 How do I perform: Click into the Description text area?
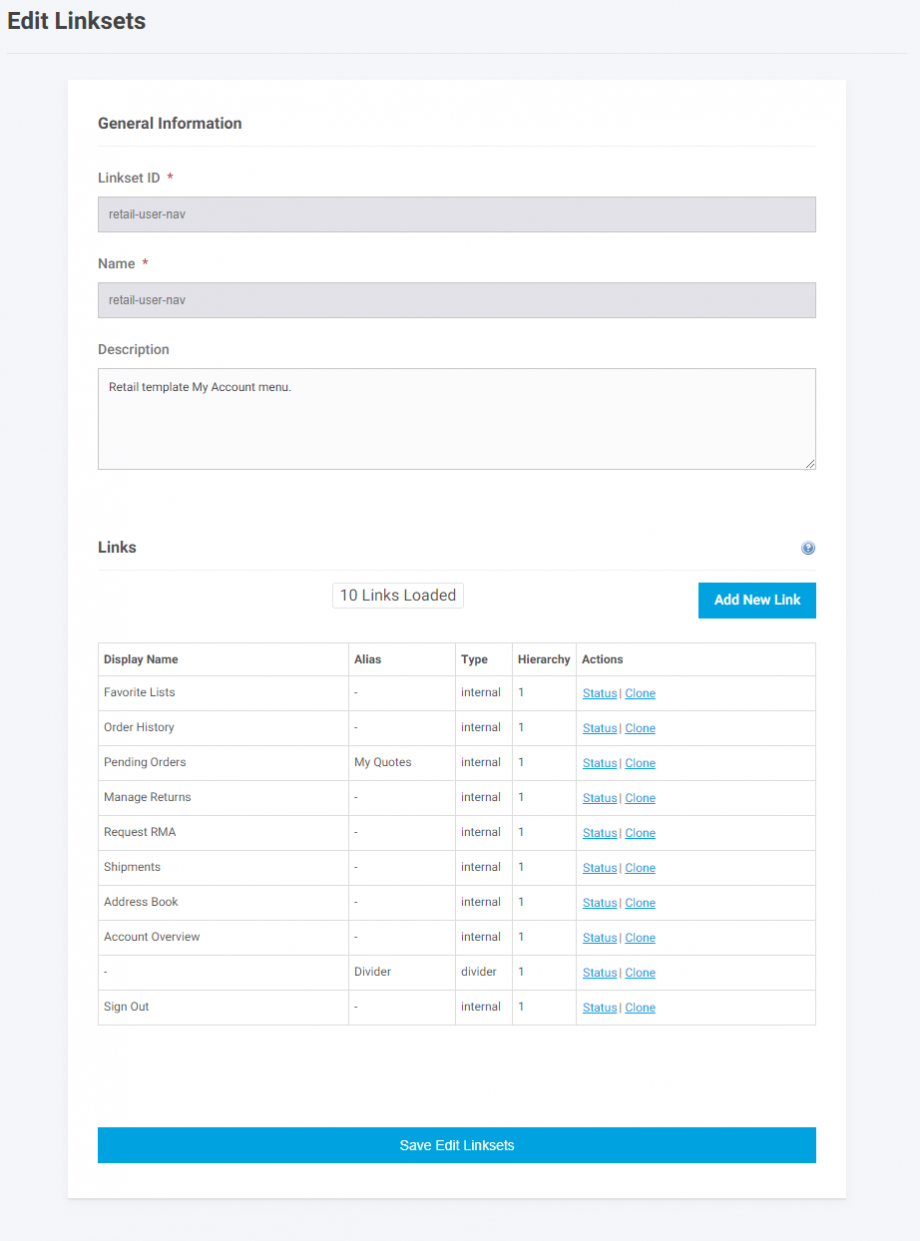457,419
